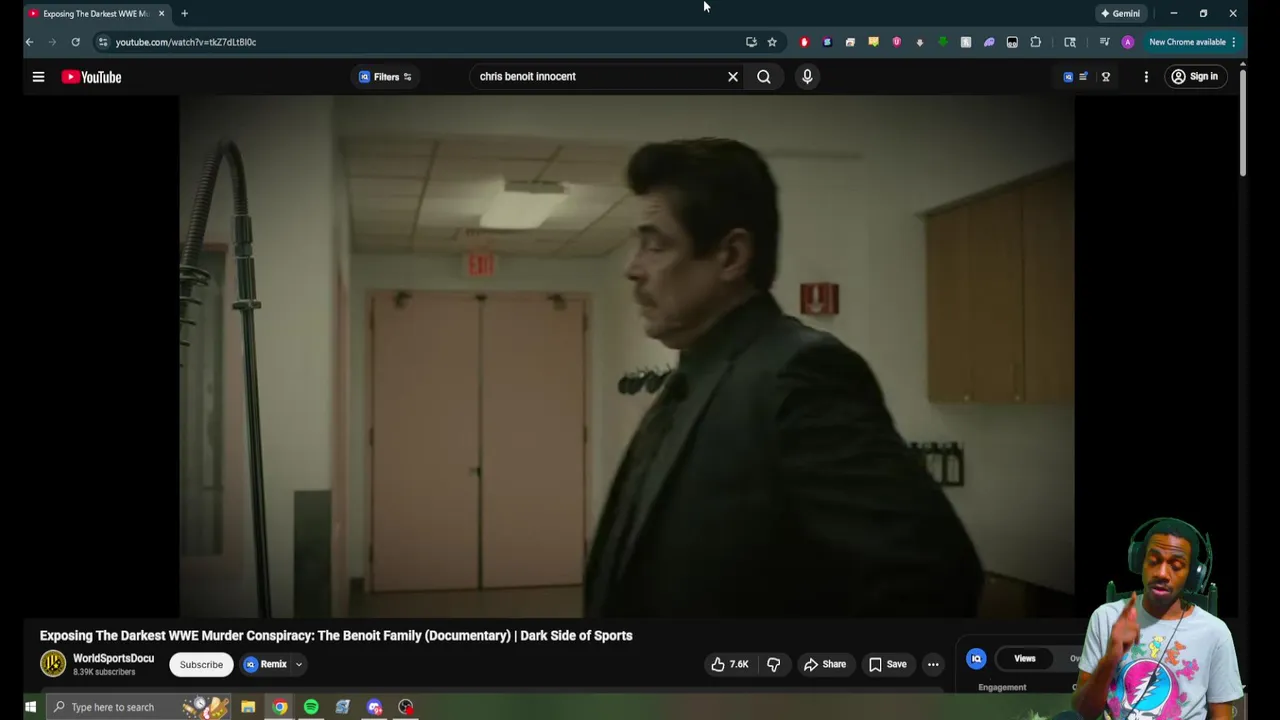The width and height of the screenshot is (1280, 720).
Task: Open the Extensions puzzle-piece menu
Action: pyautogui.click(x=1036, y=42)
